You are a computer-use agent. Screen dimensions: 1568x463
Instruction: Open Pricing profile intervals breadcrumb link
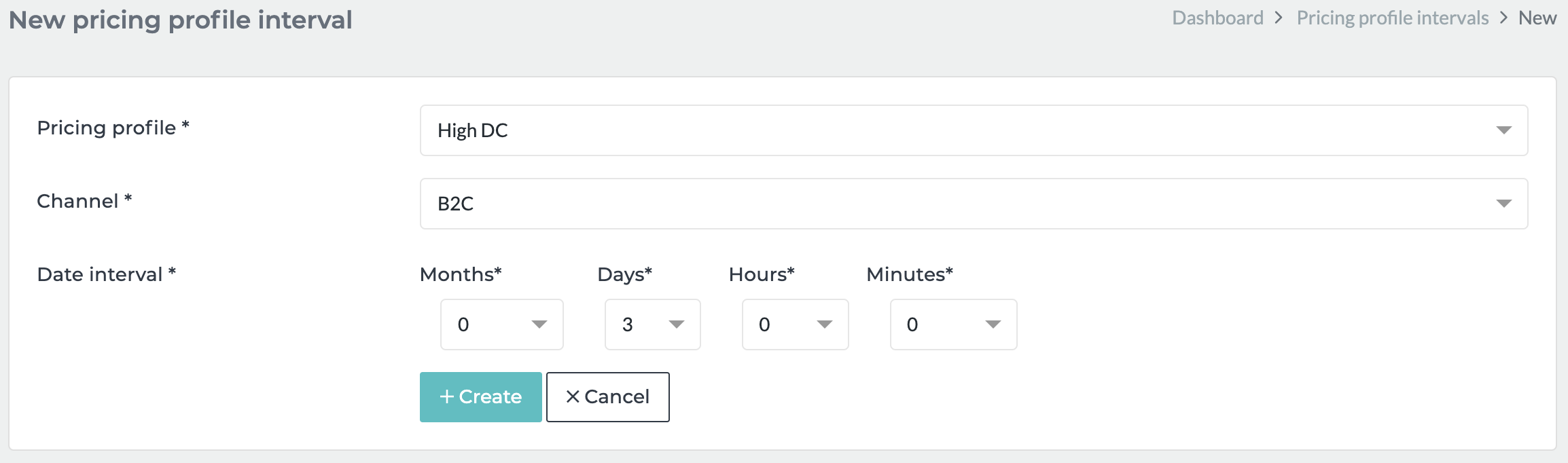(x=1393, y=17)
